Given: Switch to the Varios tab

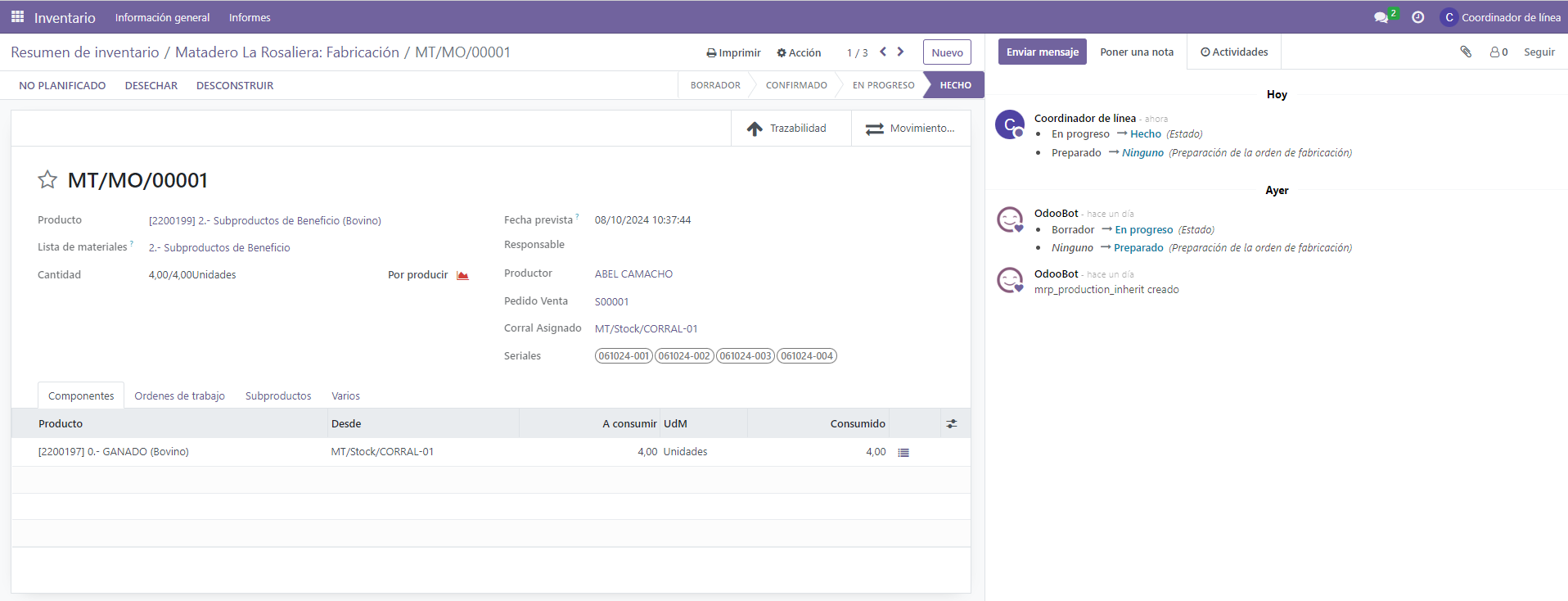Looking at the screenshot, I should coord(345,395).
